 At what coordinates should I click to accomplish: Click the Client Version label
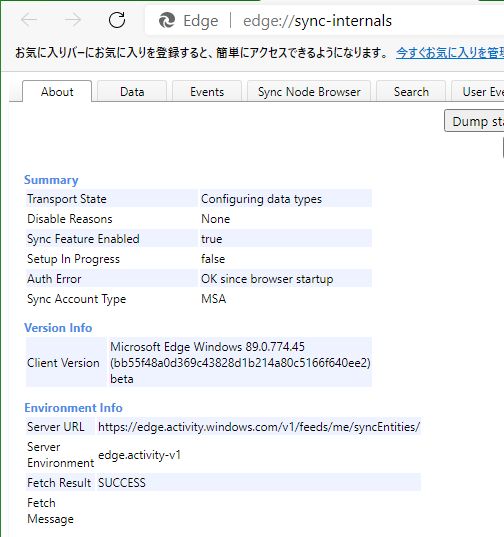point(63,363)
